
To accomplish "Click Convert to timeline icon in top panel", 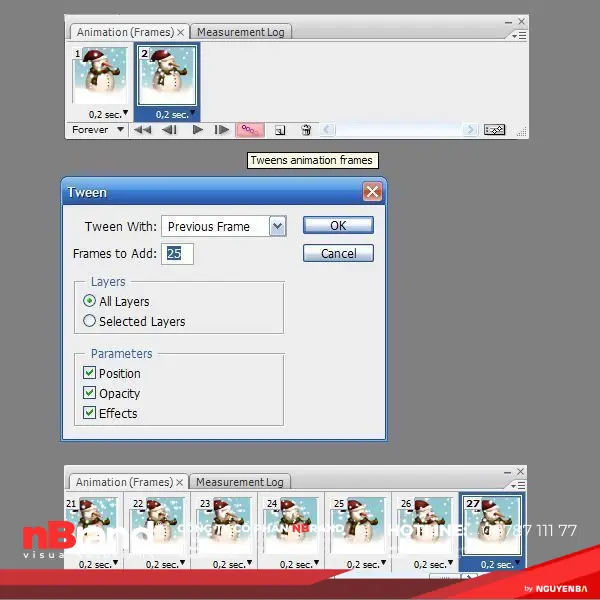I will pyautogui.click(x=494, y=130).
